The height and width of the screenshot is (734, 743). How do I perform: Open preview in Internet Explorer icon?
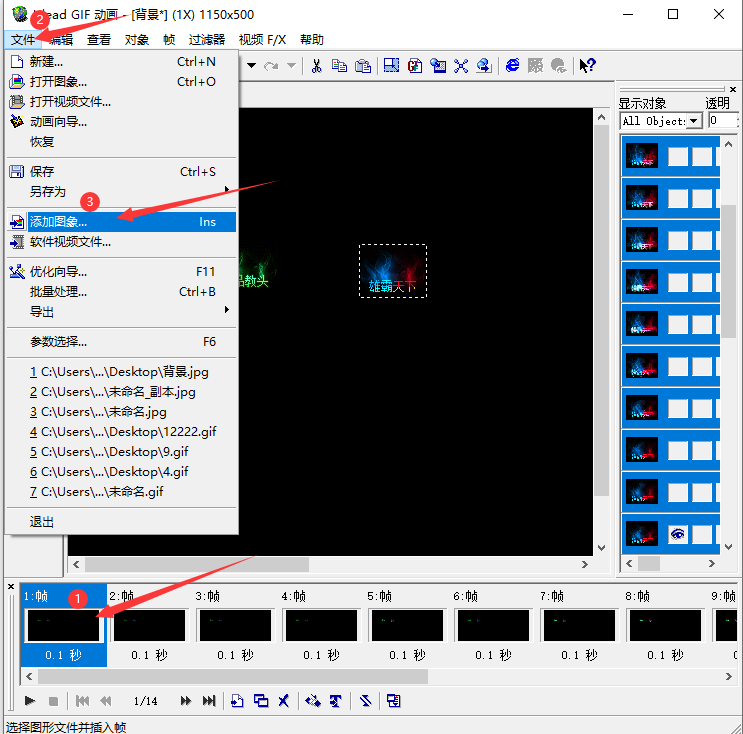(512, 65)
